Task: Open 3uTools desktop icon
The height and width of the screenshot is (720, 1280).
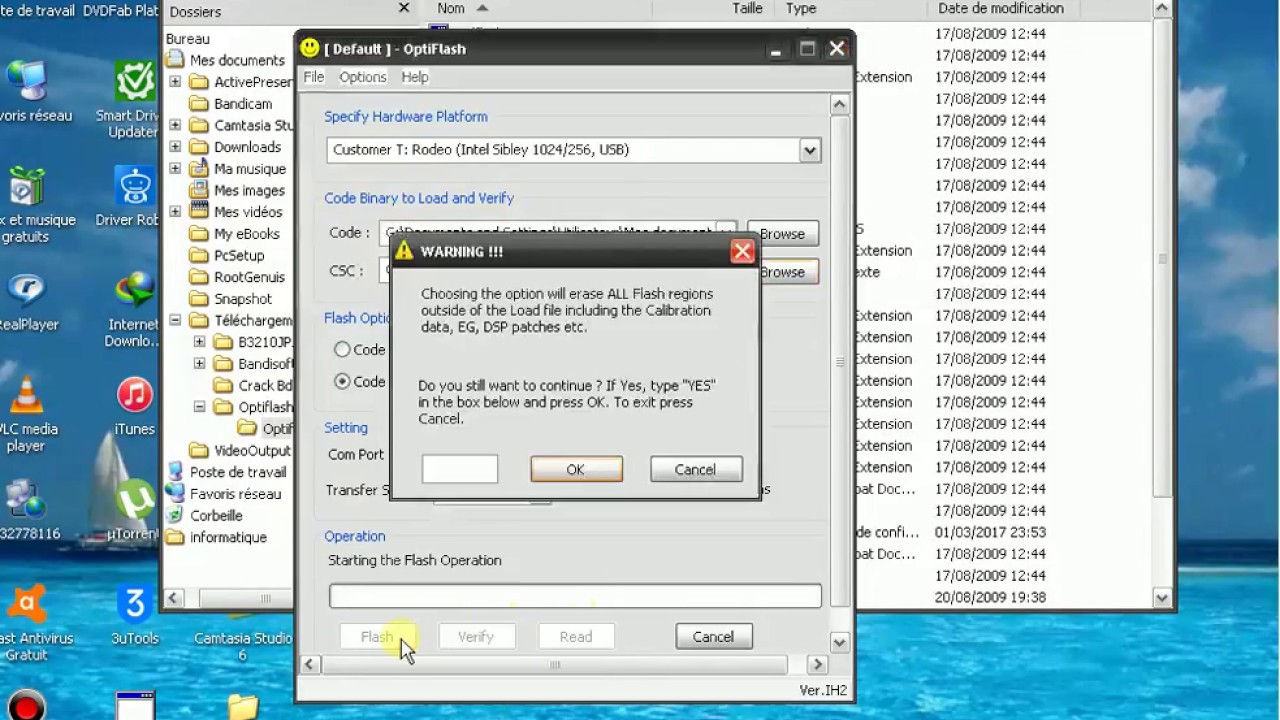Action: [x=134, y=615]
